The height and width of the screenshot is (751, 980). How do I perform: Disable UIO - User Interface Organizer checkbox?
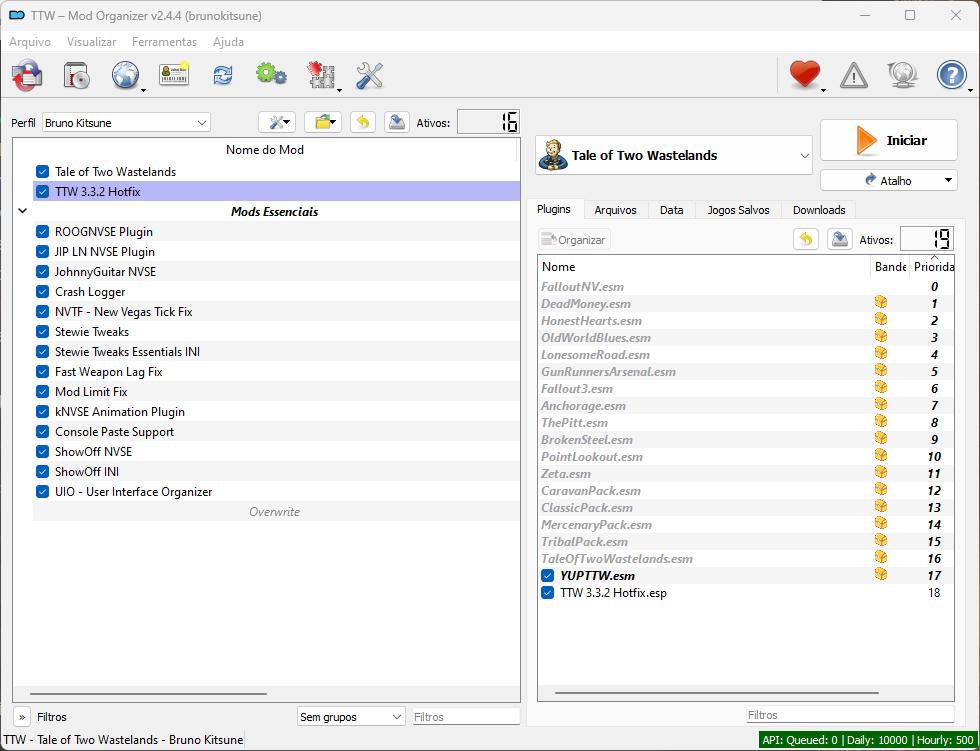tap(42, 492)
